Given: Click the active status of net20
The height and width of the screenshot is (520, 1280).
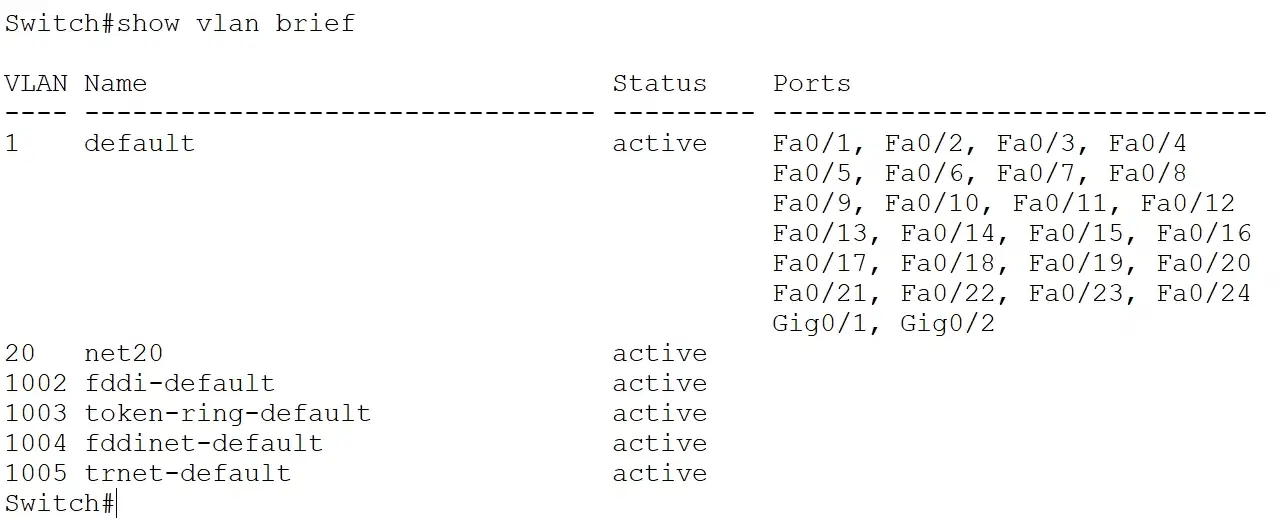Looking at the screenshot, I should point(660,353).
